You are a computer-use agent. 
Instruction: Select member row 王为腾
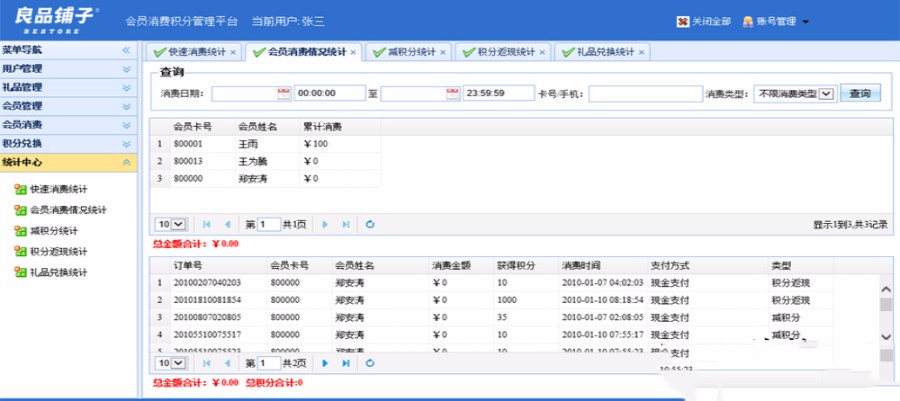click(x=265, y=161)
